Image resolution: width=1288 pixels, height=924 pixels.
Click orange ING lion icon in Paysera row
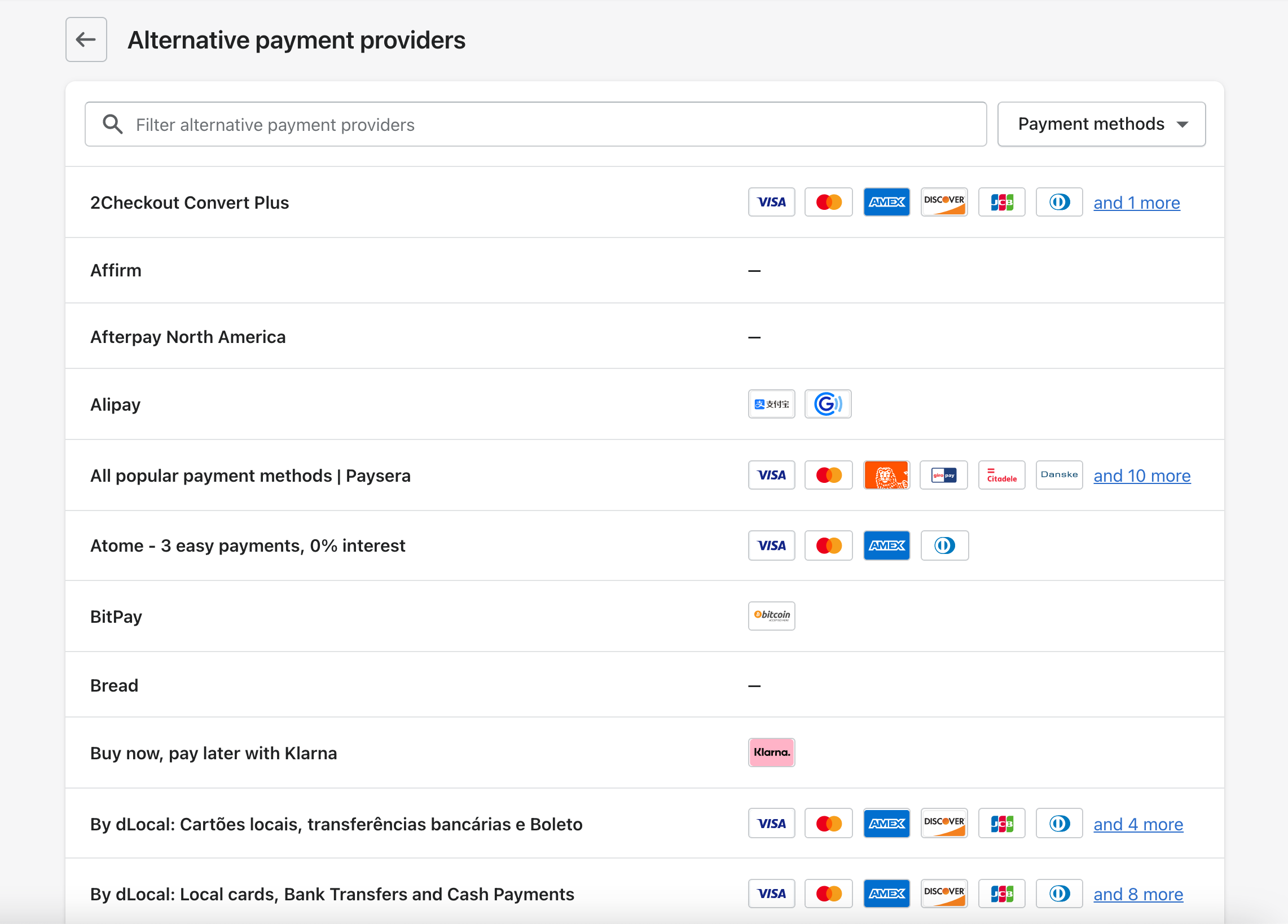point(886,475)
